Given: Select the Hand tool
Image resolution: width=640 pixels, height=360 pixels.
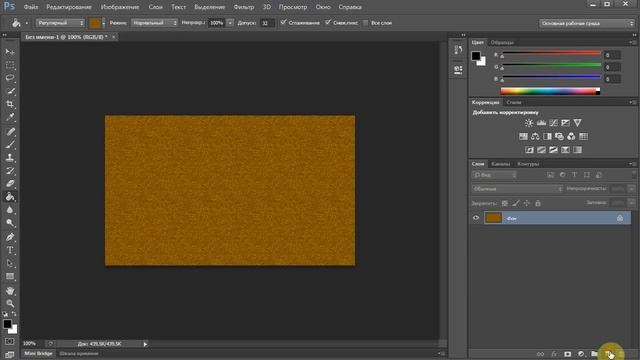Looking at the screenshot, I should point(10,291).
